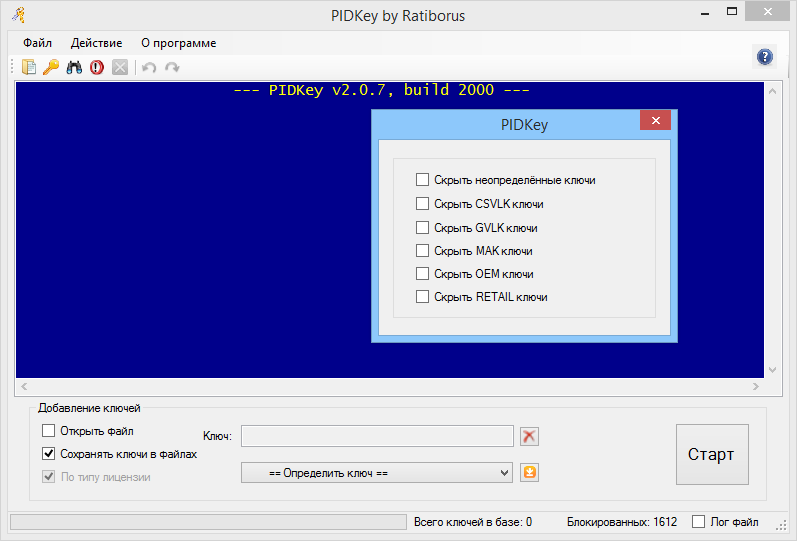Image resolution: width=797 pixels, height=541 pixels.
Task: Enable the Лог файл checkbox
Action: point(698,521)
